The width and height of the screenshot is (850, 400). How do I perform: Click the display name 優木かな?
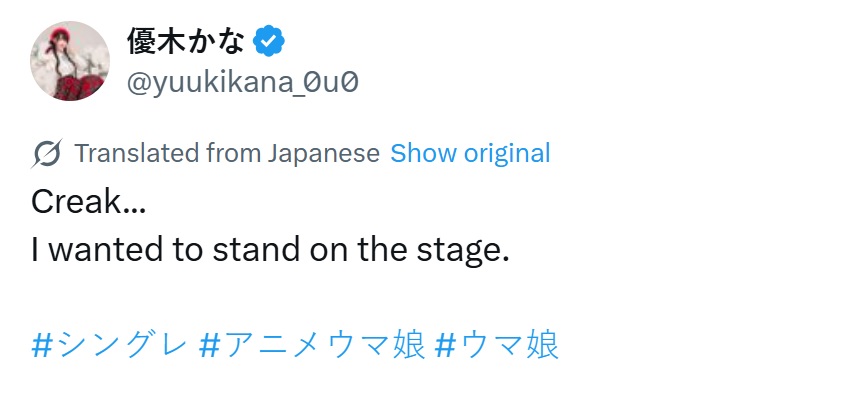tap(187, 41)
